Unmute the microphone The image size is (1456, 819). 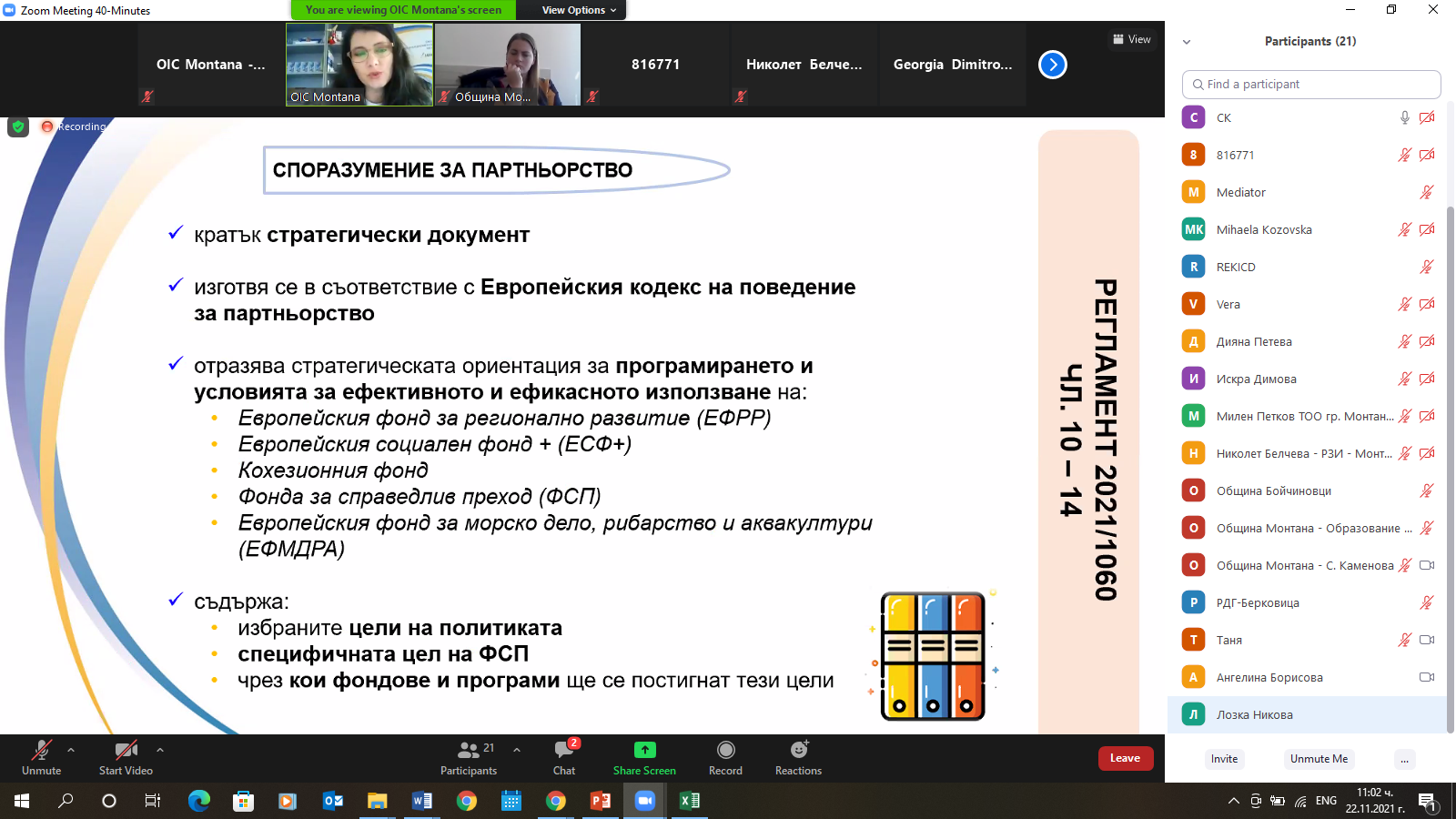(x=41, y=751)
